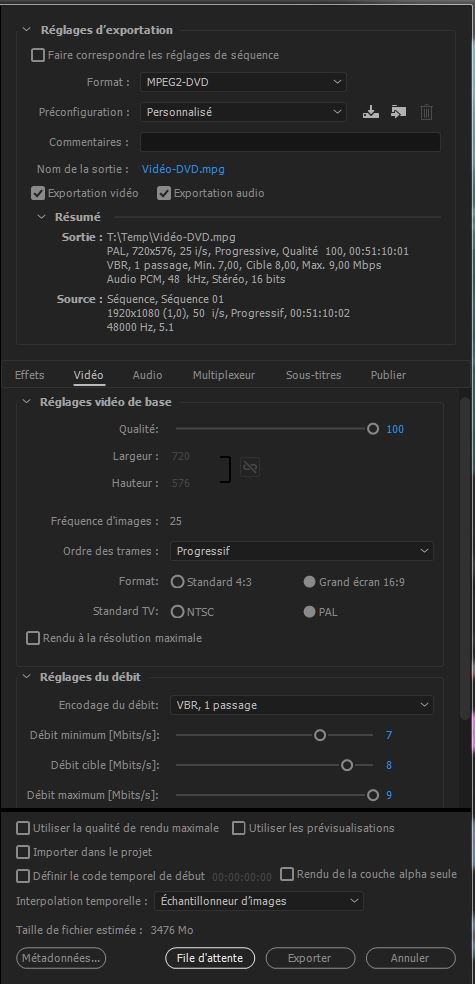Screen dimensions: 475x984
Task: Uncheck Exportation audio checkbox
Action: (x=164, y=193)
